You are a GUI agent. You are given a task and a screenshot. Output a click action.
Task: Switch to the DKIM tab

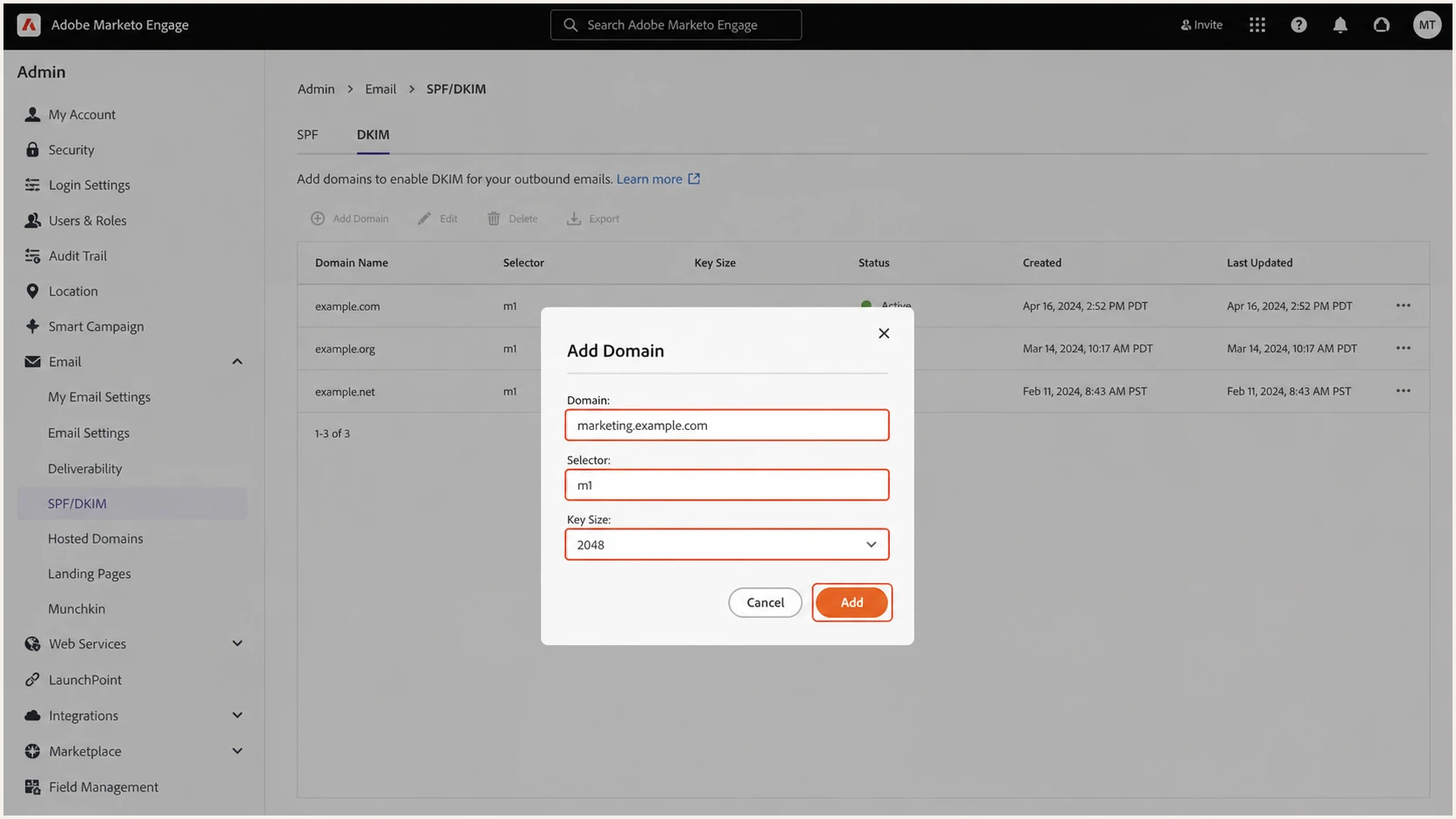click(373, 135)
